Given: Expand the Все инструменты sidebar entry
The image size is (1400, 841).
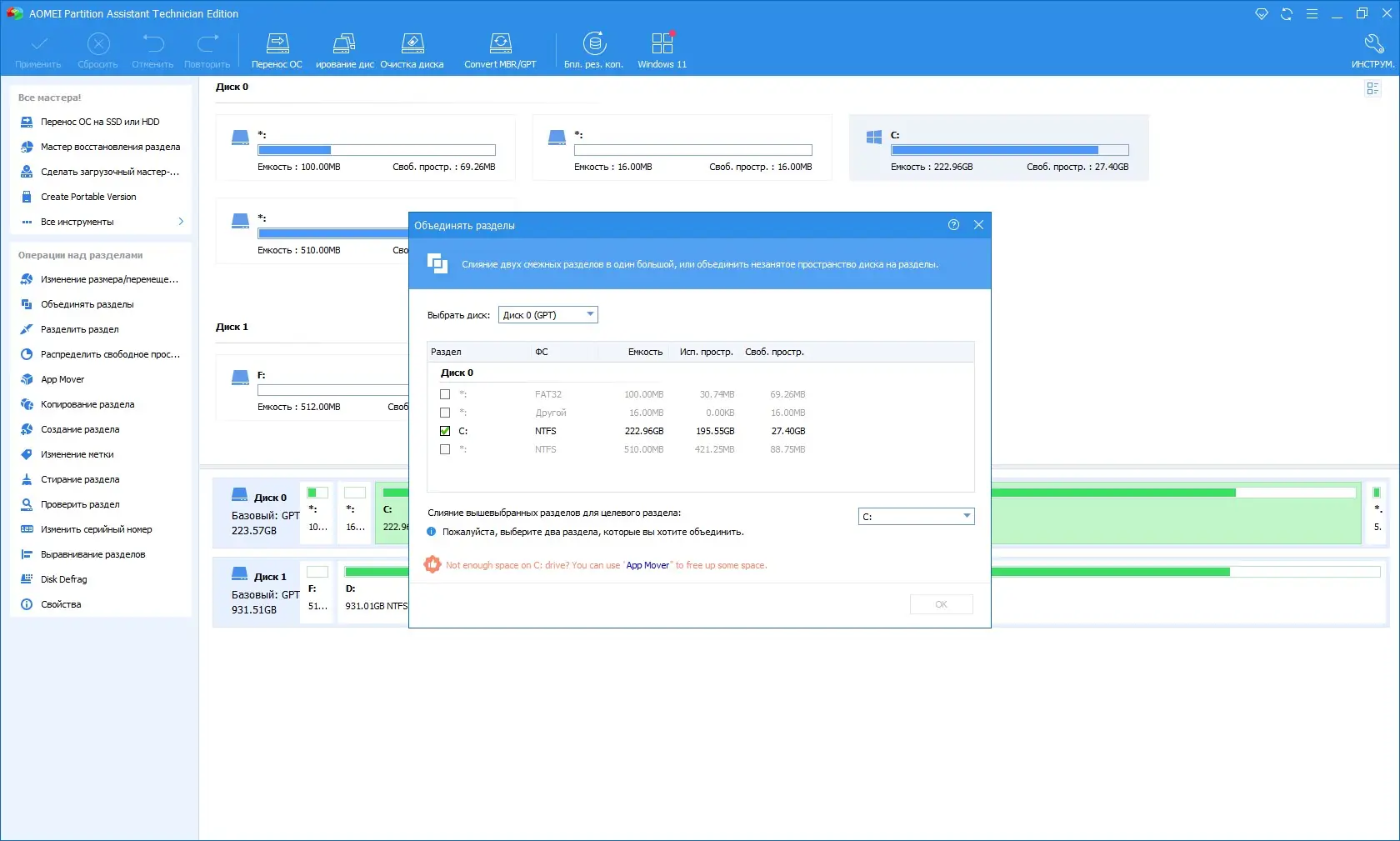Looking at the screenshot, I should (100, 222).
